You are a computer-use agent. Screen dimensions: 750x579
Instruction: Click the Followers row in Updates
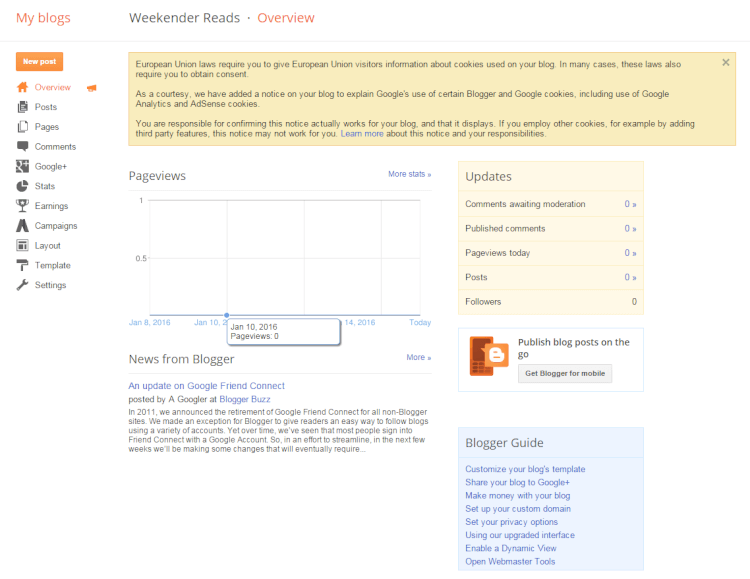(551, 301)
